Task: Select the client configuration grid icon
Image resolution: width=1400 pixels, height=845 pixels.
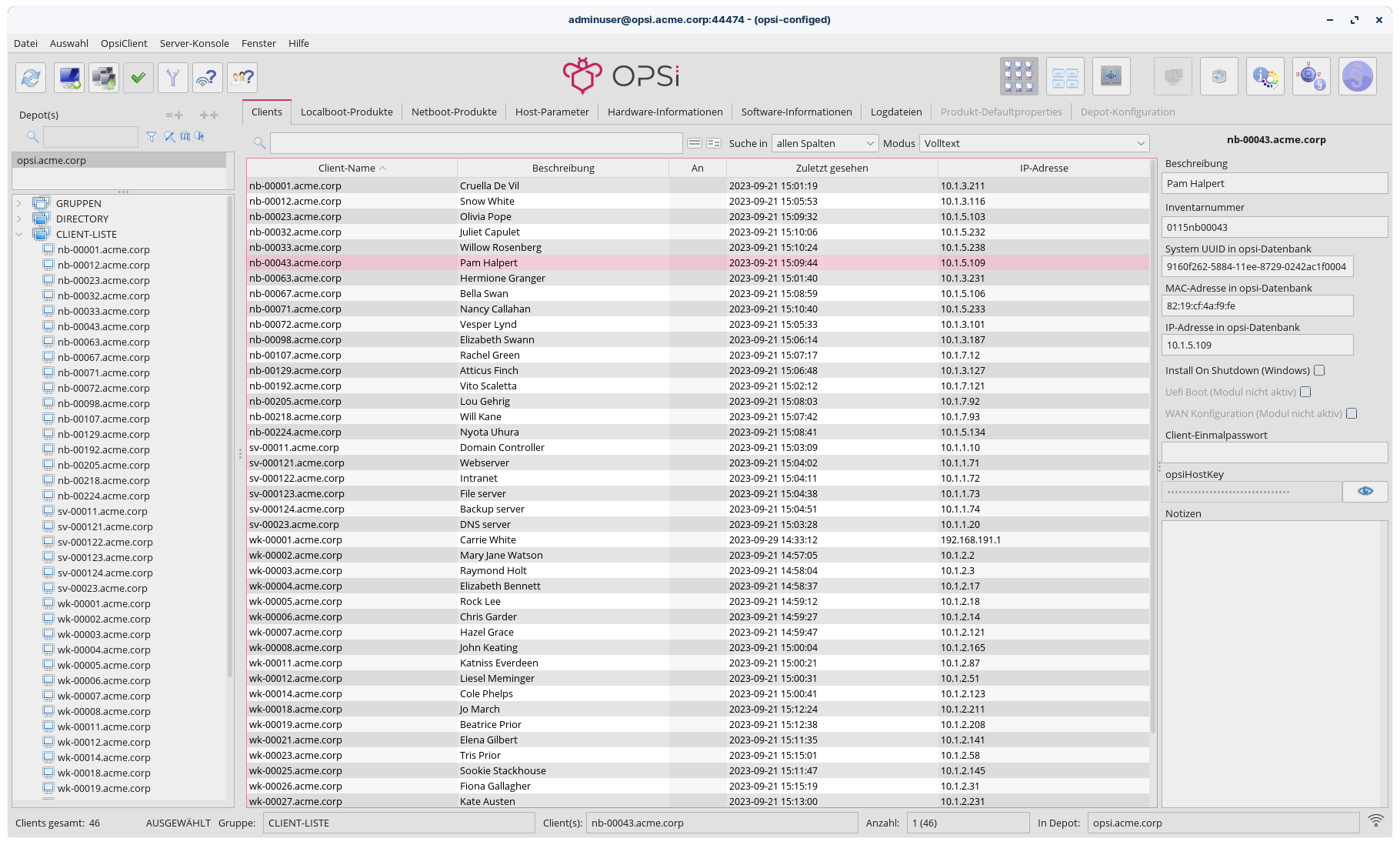Action: click(x=1019, y=76)
